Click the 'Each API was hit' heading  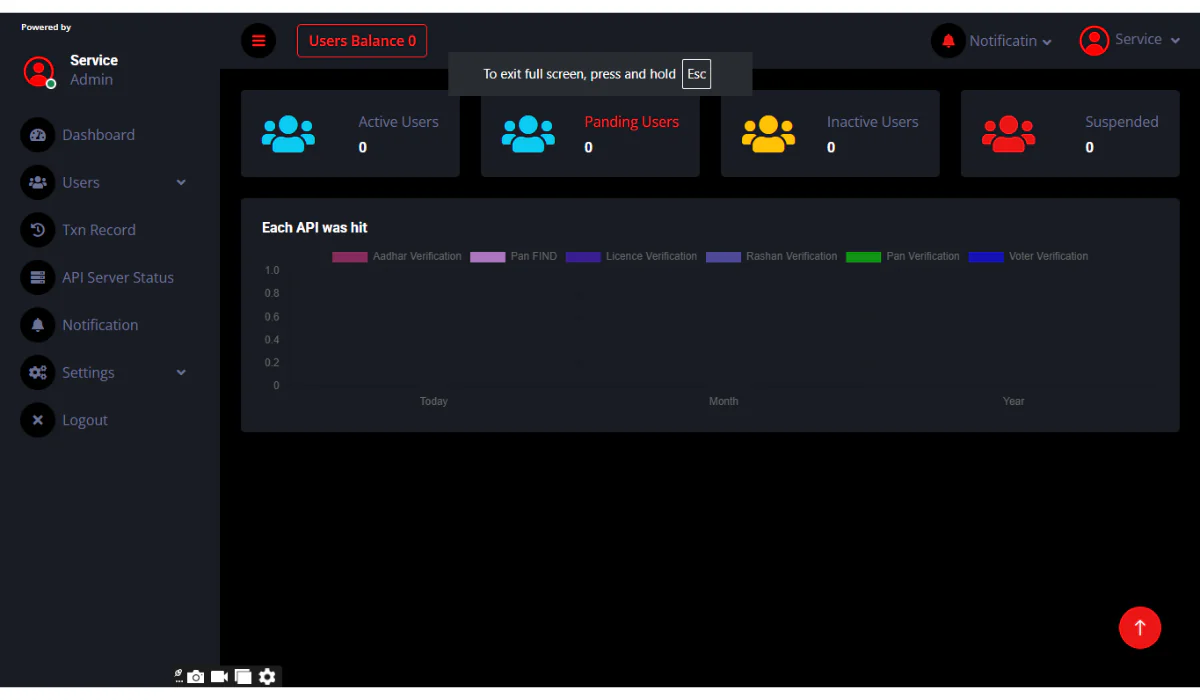click(315, 228)
